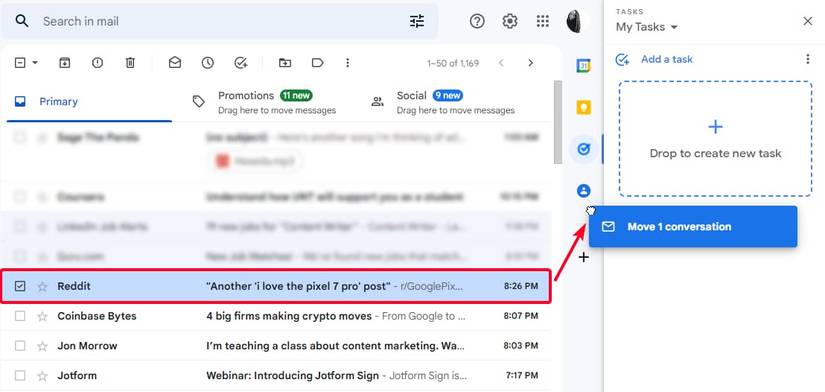Close the Tasks panel
825x392 pixels.
[808, 21]
